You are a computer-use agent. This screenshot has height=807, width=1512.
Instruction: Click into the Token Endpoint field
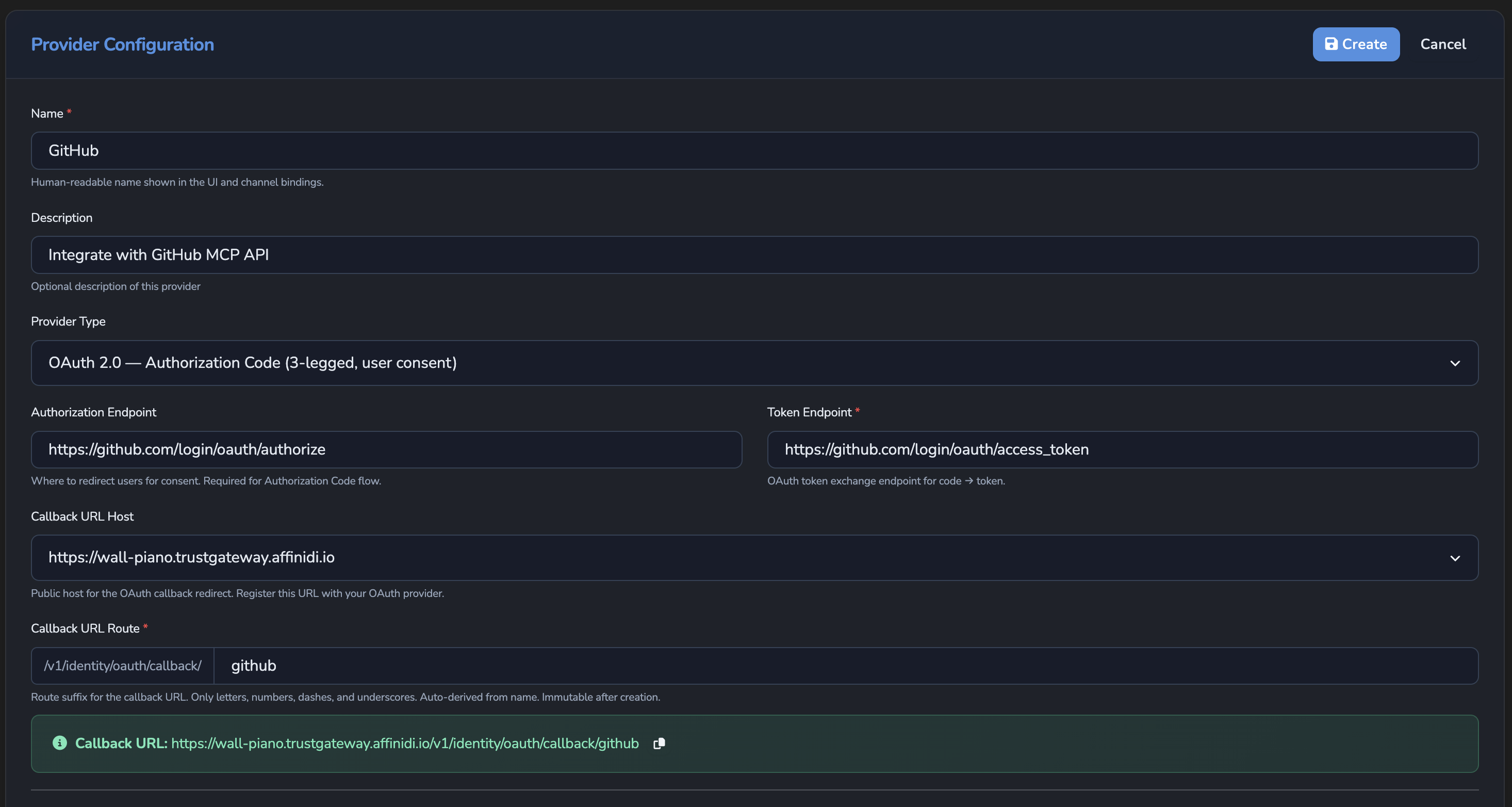pyautogui.click(x=1122, y=449)
